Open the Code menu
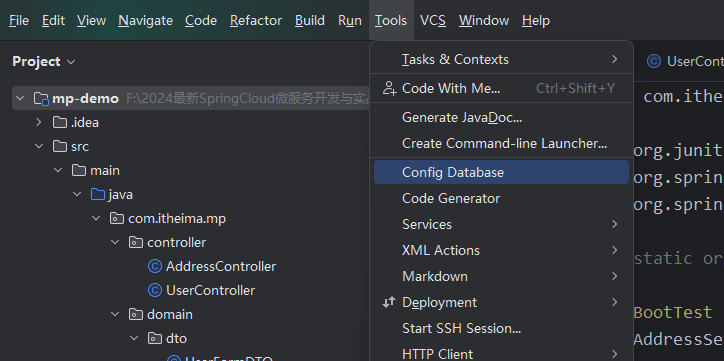 pyautogui.click(x=201, y=21)
